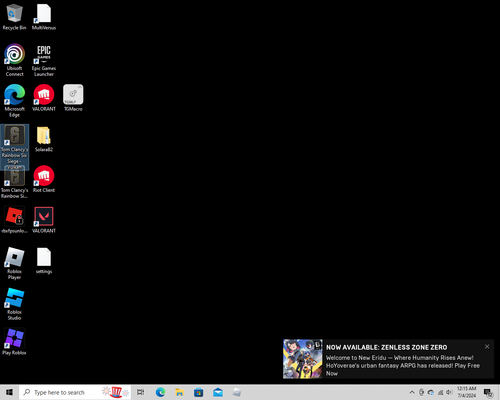Select Rainbow Six Siege - Vulkan shortcut
500x400 pixels.
pyautogui.click(x=14, y=147)
